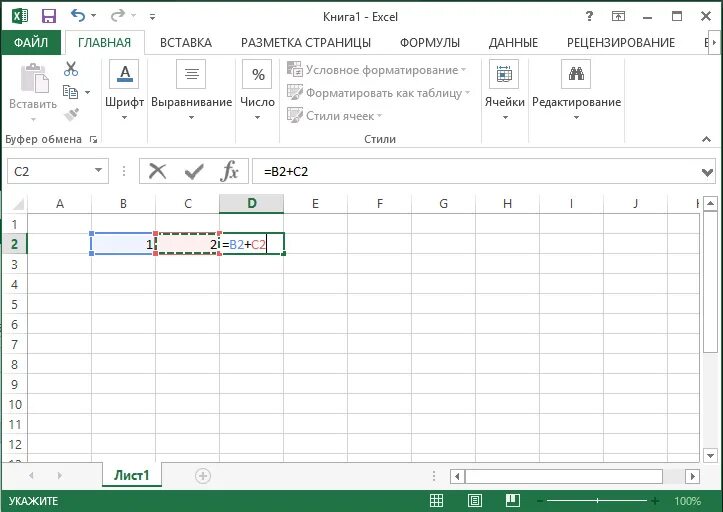Open Excel Help question mark
Image resolution: width=723 pixels, height=512 pixels.
(x=589, y=17)
